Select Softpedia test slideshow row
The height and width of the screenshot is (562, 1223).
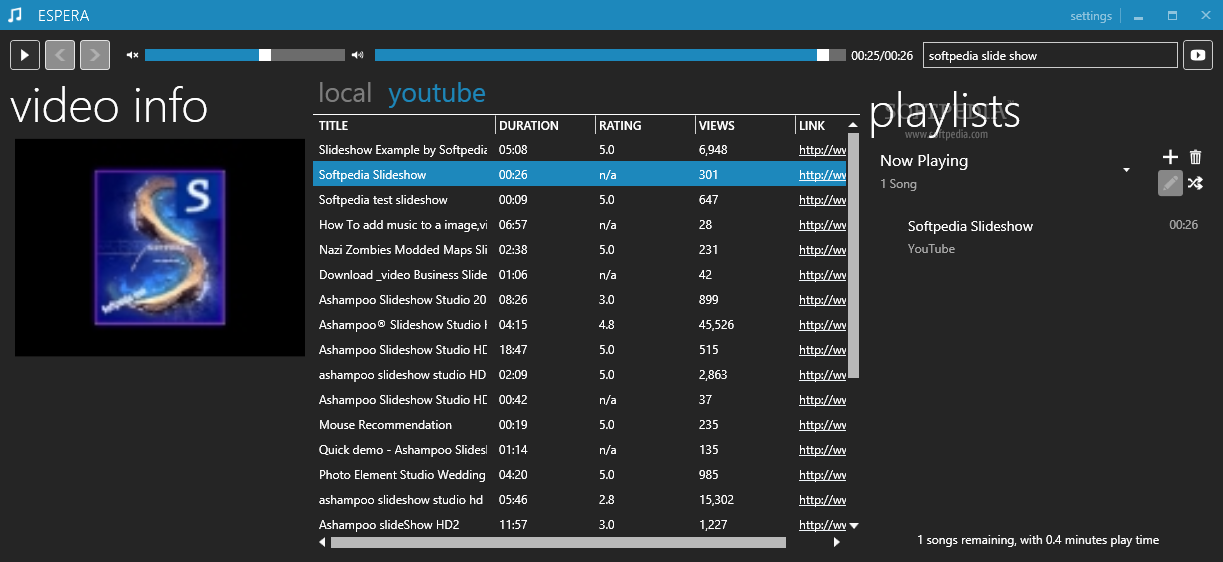click(x=579, y=200)
